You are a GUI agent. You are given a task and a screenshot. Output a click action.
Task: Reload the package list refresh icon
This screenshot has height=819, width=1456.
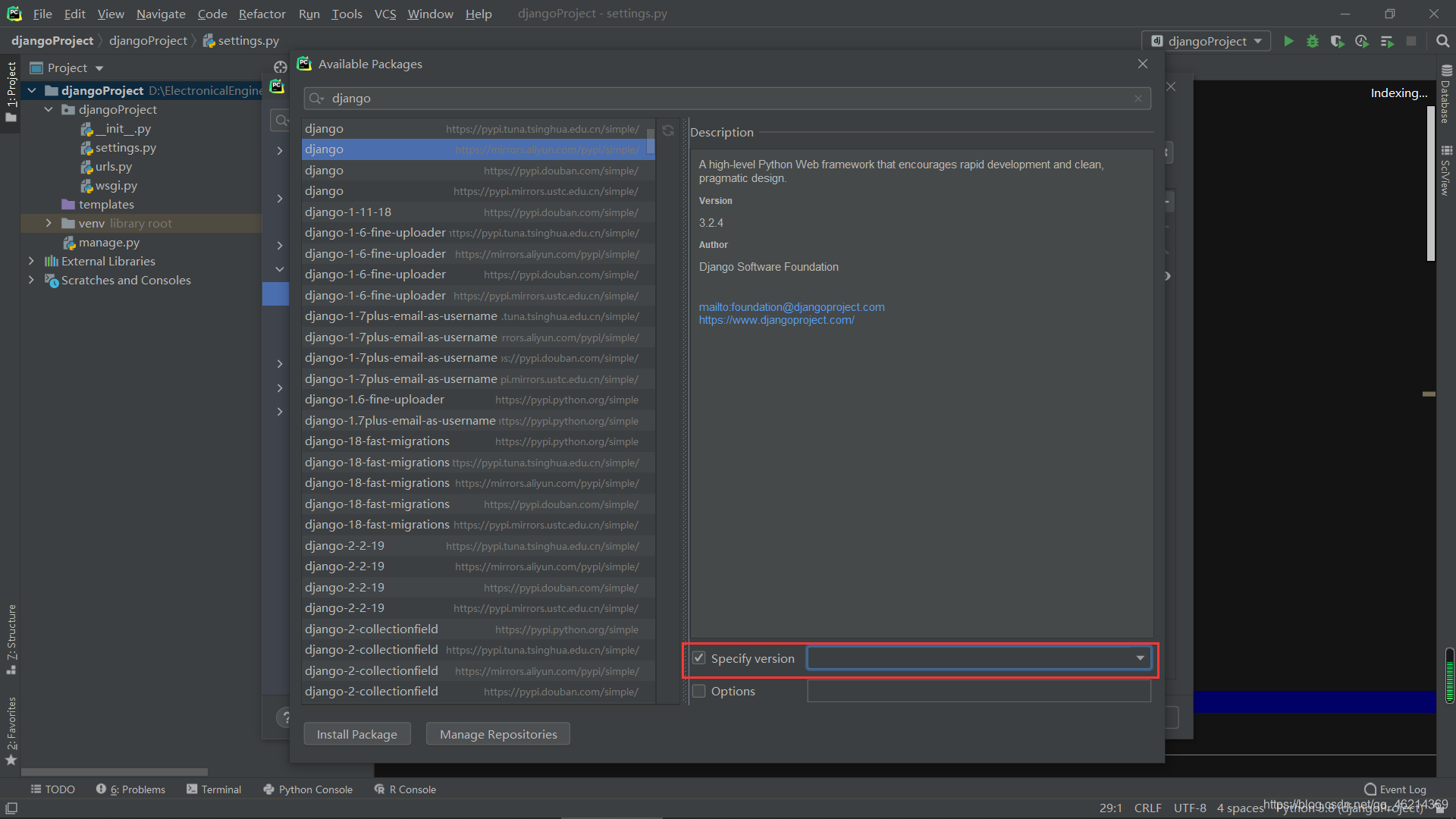[668, 130]
